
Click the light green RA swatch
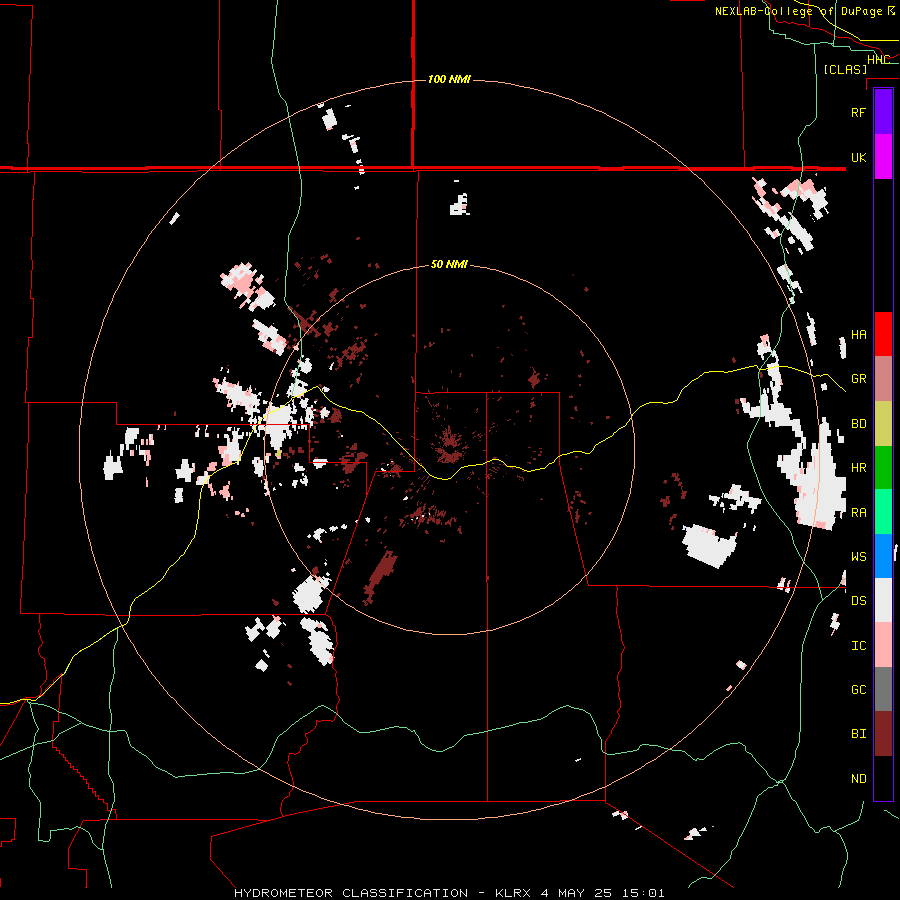pos(883,513)
